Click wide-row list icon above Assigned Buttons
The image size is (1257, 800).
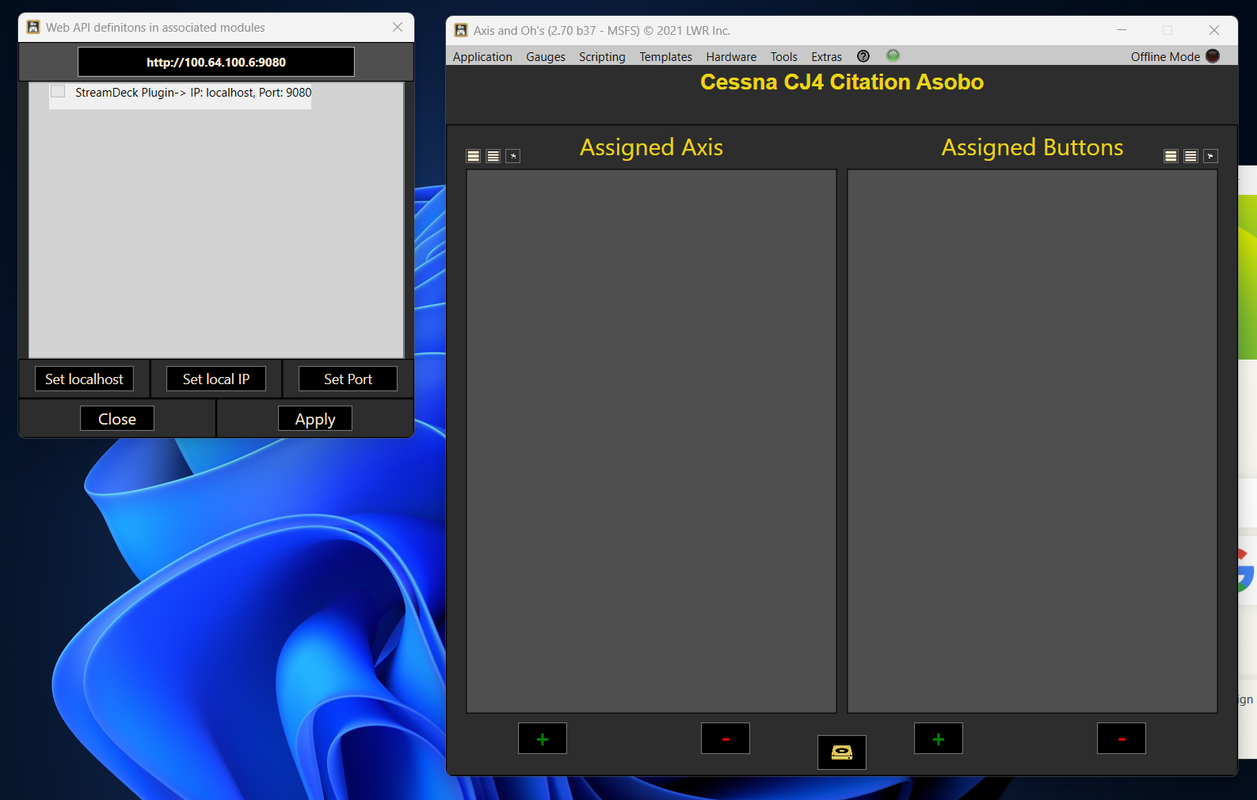(x=1171, y=156)
